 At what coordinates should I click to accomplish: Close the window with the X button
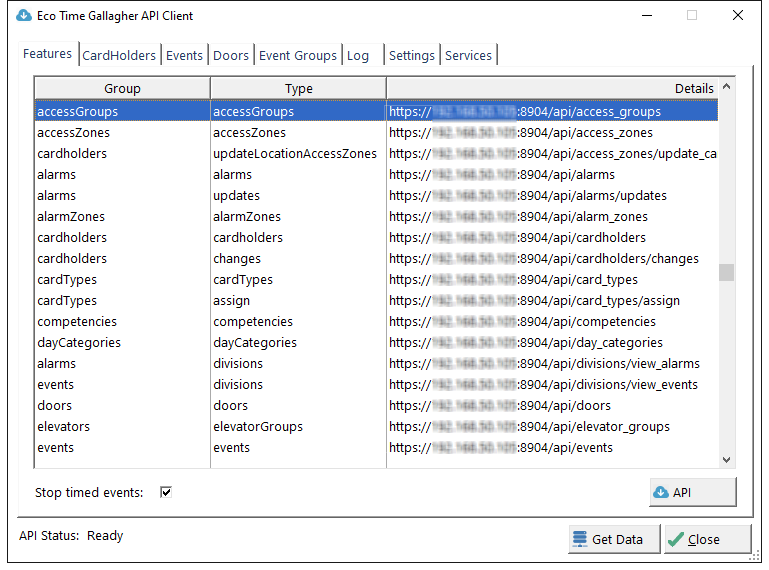[x=737, y=16]
